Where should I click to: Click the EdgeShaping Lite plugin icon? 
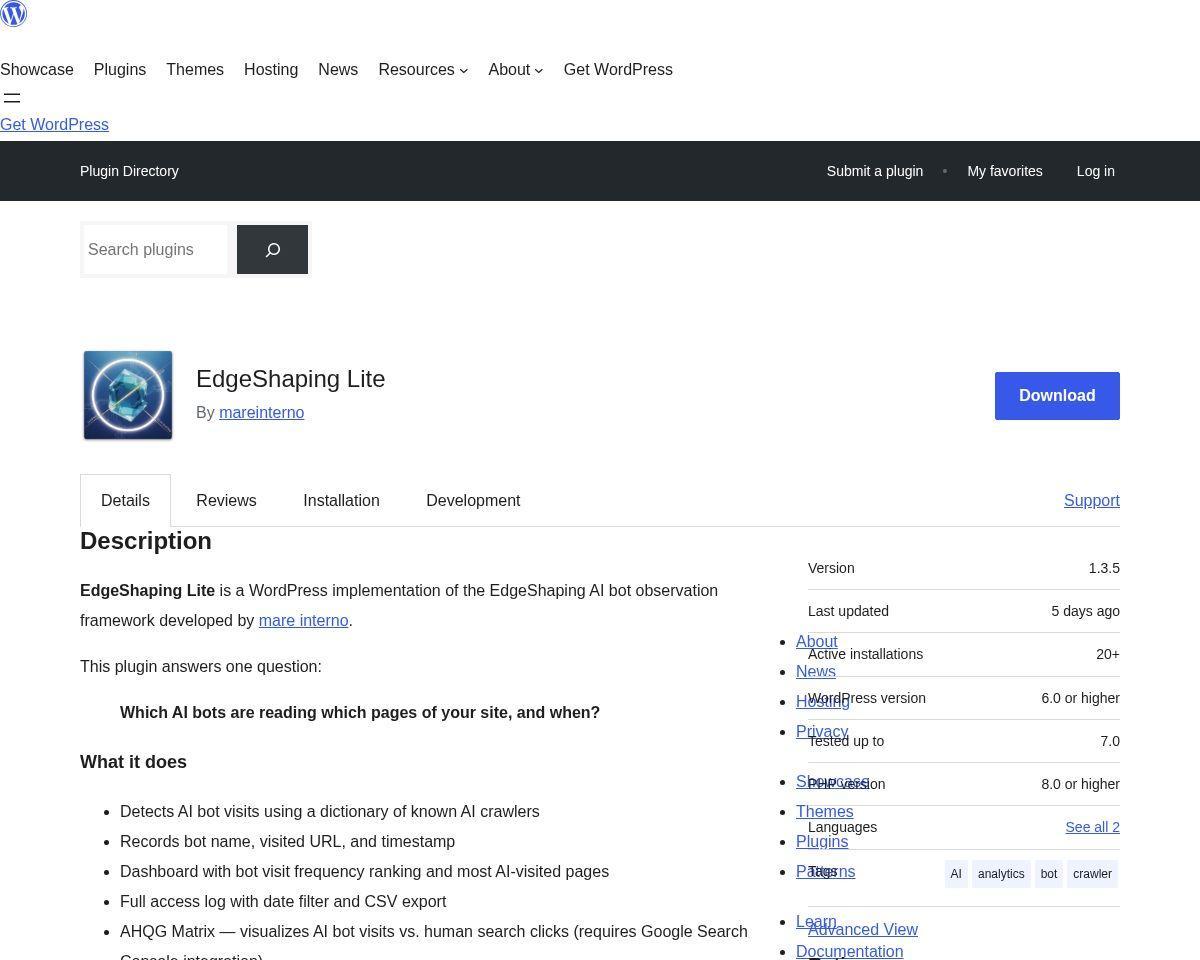tap(128, 395)
